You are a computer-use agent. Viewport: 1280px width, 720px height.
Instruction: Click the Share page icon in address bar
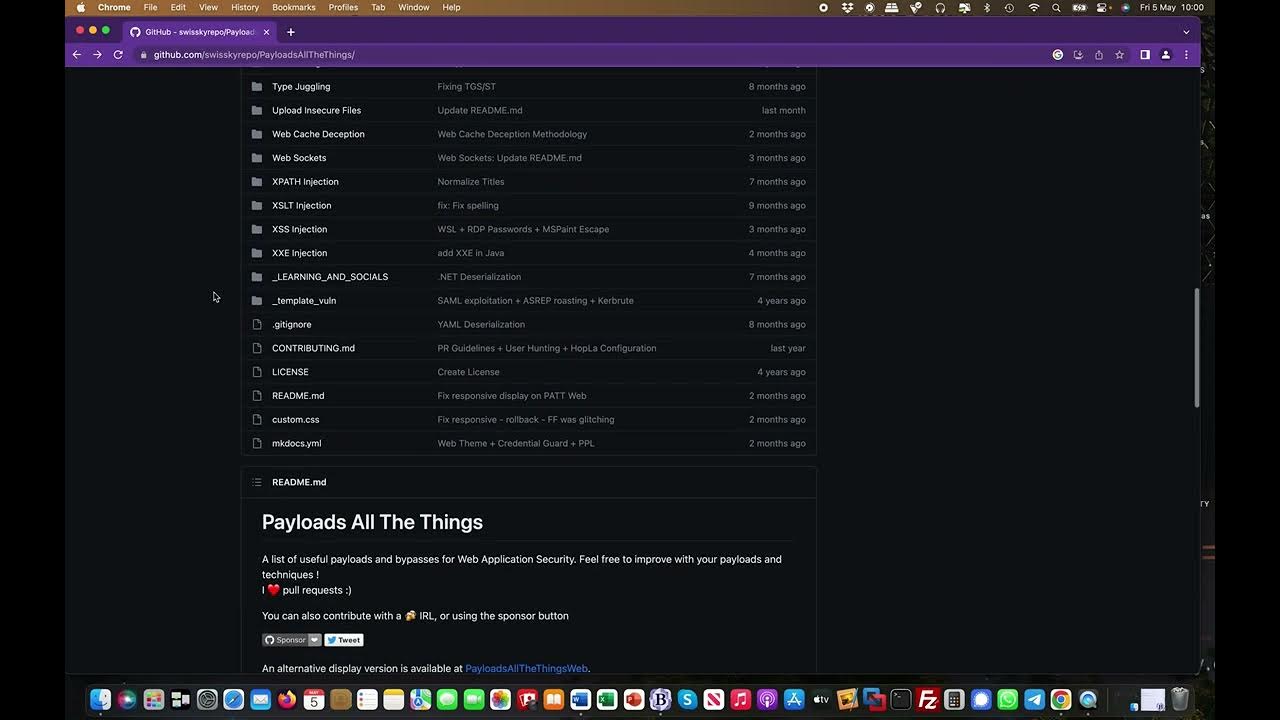point(1099,55)
